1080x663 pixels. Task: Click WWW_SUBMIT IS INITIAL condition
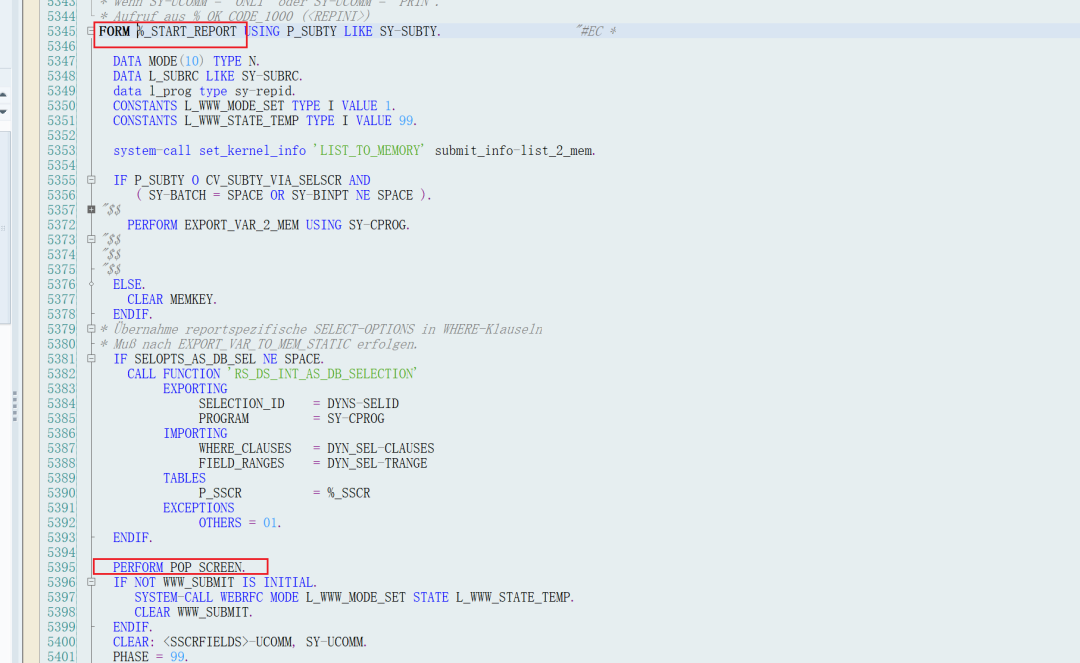[240, 582]
